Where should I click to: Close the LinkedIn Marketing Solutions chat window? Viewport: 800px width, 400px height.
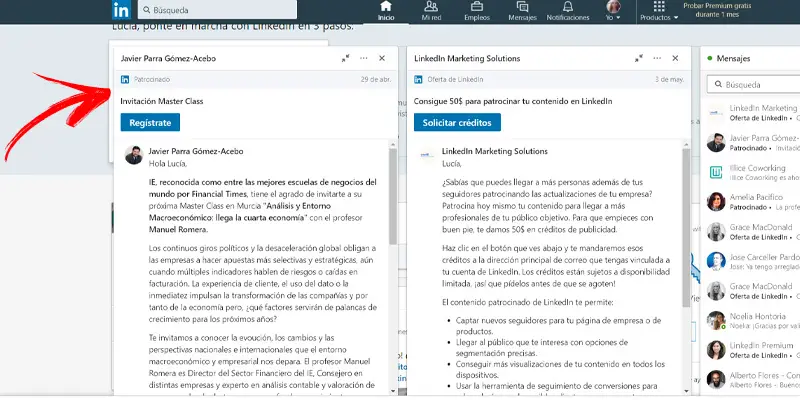[x=675, y=58]
